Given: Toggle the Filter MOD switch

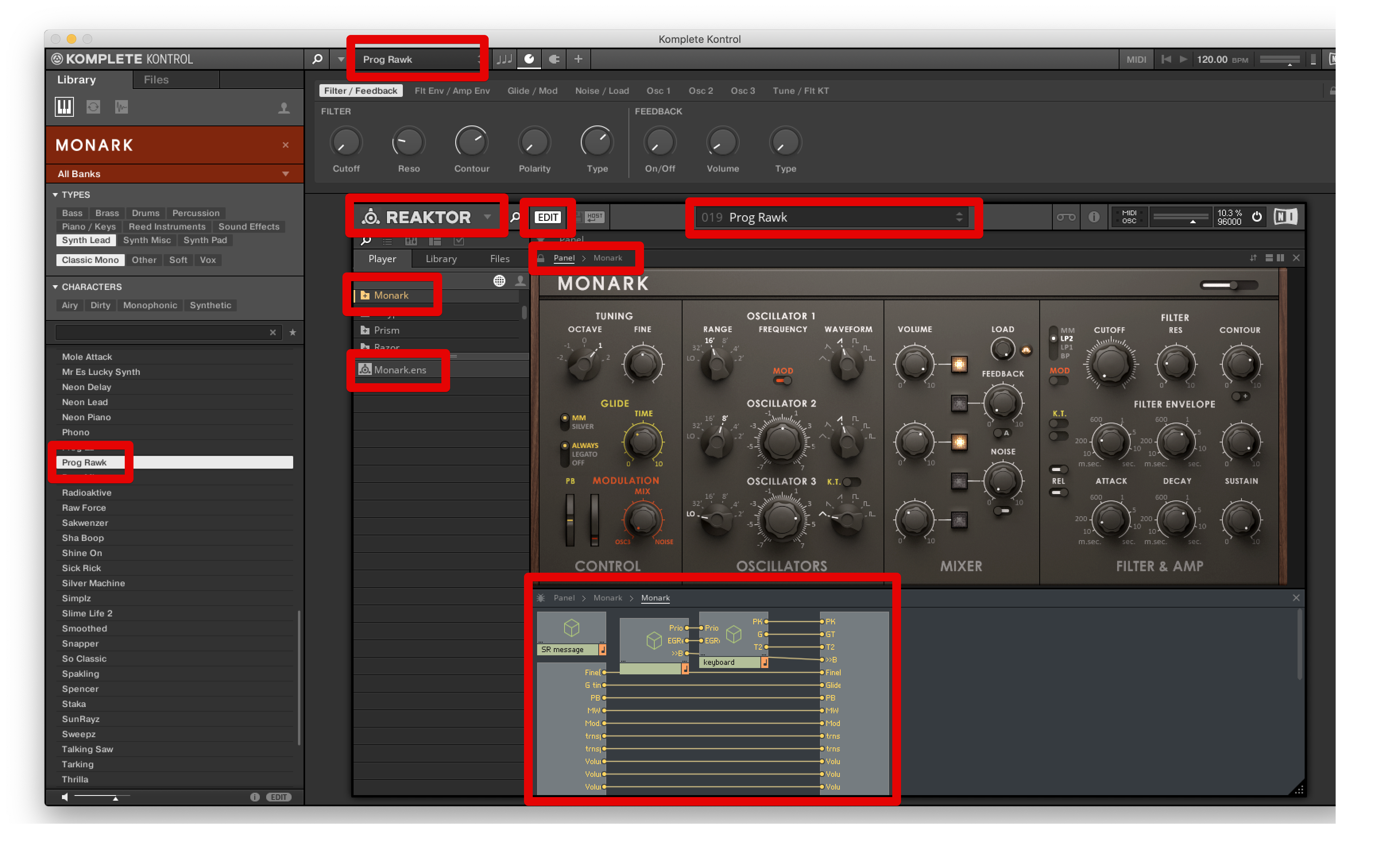Looking at the screenshot, I should pyautogui.click(x=1059, y=381).
